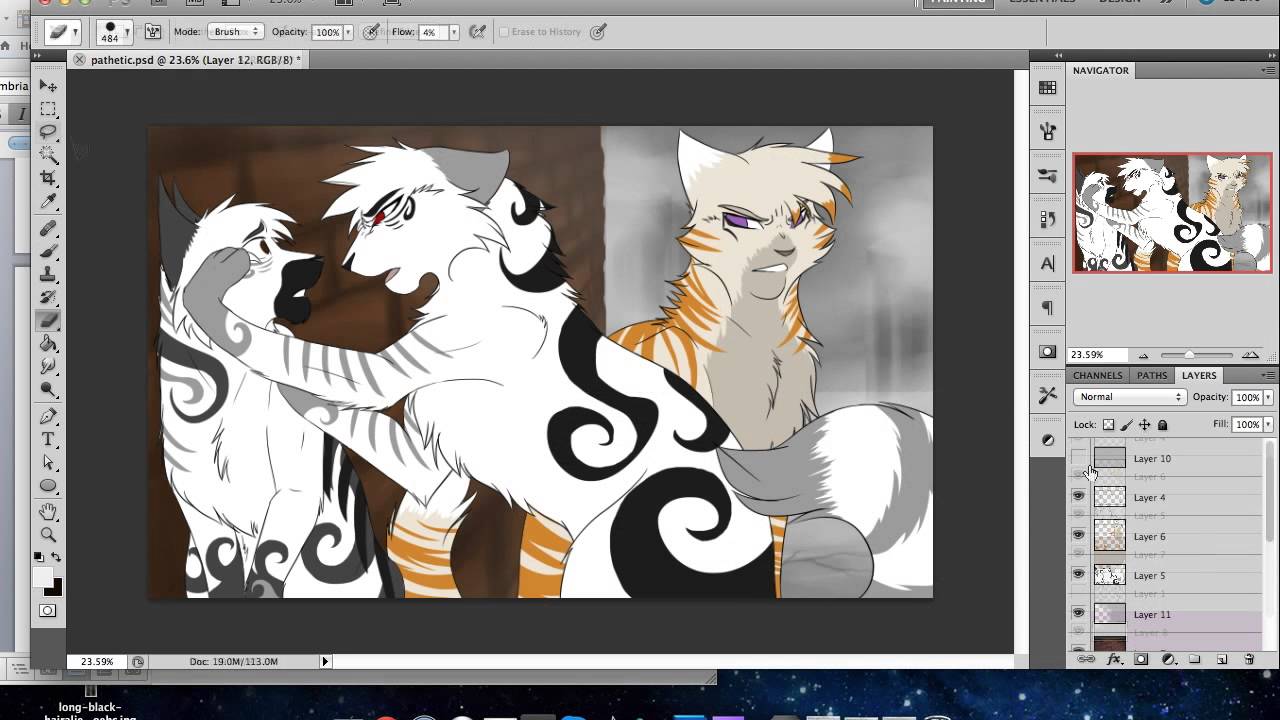Hide Layer 6
This screenshot has height=720, width=1280.
click(1078, 536)
